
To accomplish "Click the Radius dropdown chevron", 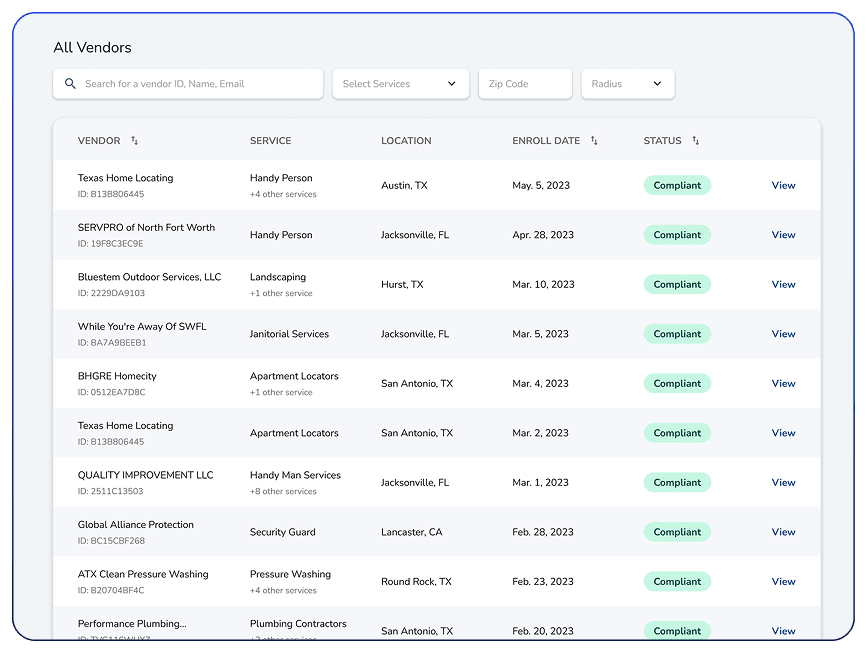I will [x=657, y=84].
